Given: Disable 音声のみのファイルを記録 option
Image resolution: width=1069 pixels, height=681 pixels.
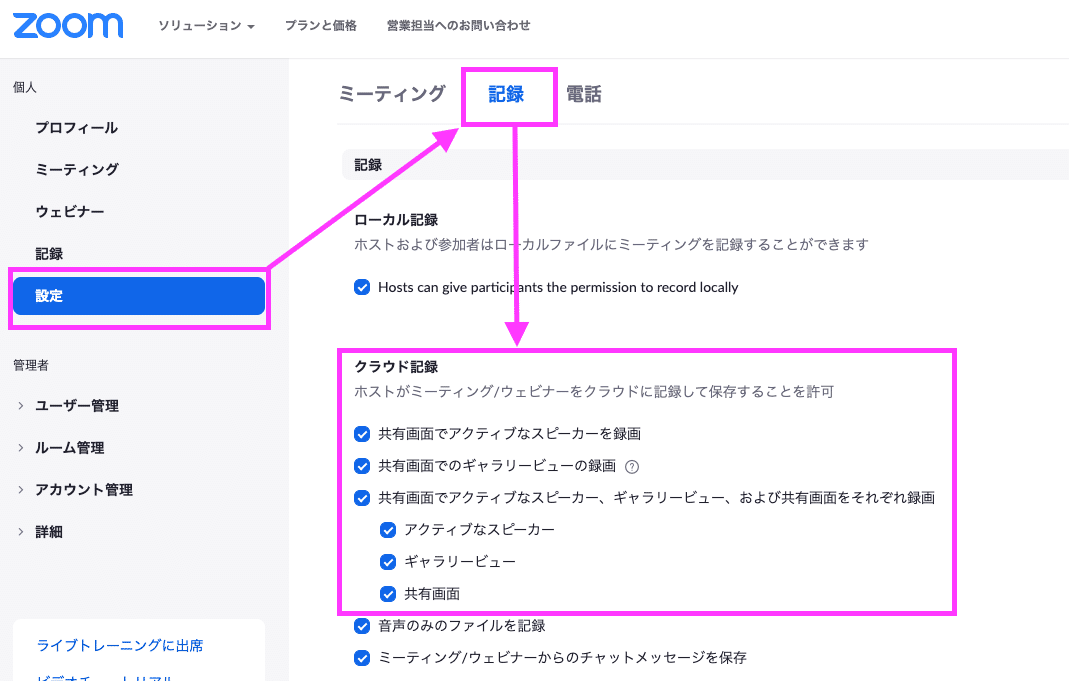Looking at the screenshot, I should point(362,625).
